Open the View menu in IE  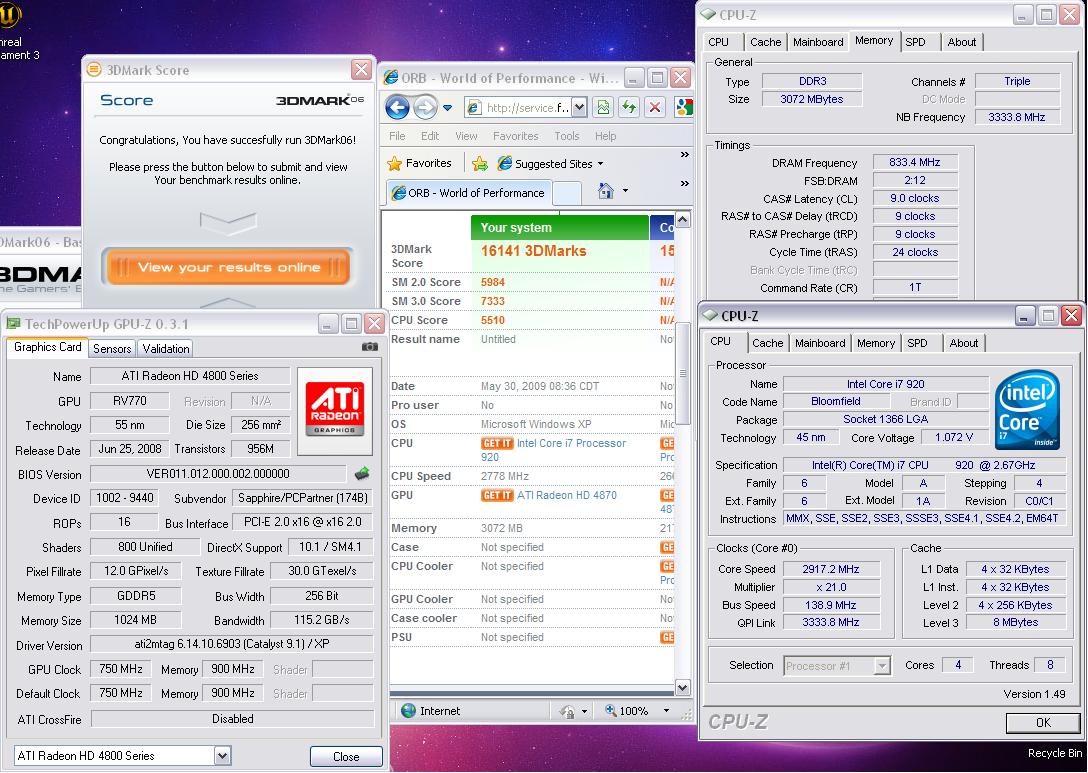click(x=466, y=136)
